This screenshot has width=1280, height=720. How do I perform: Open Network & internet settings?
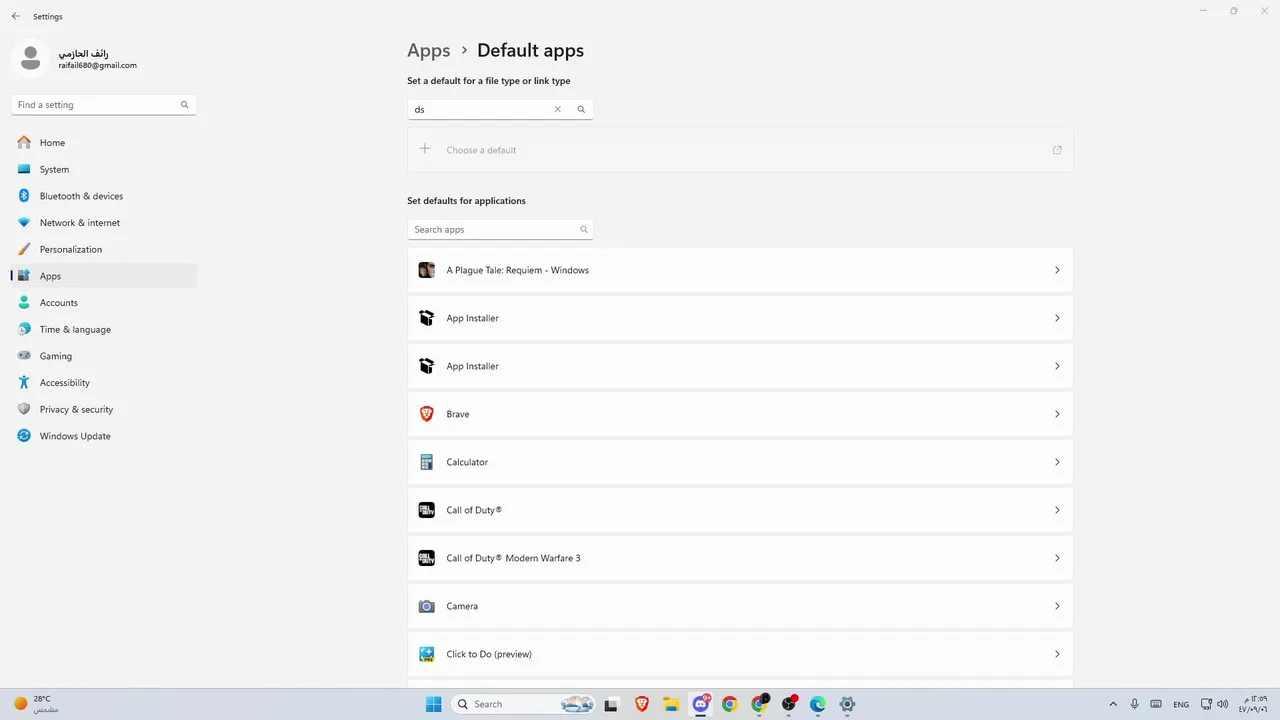click(104, 223)
